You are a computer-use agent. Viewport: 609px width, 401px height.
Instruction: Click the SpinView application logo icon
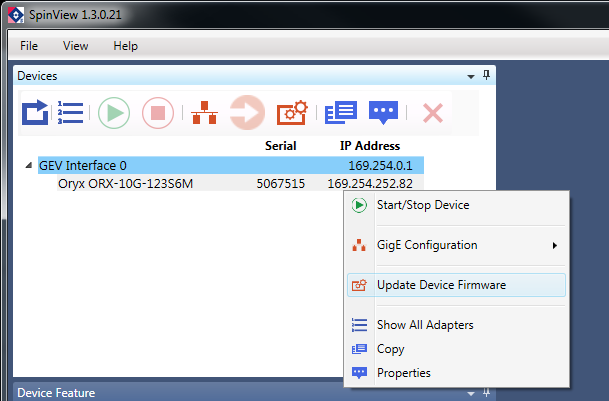(16, 15)
